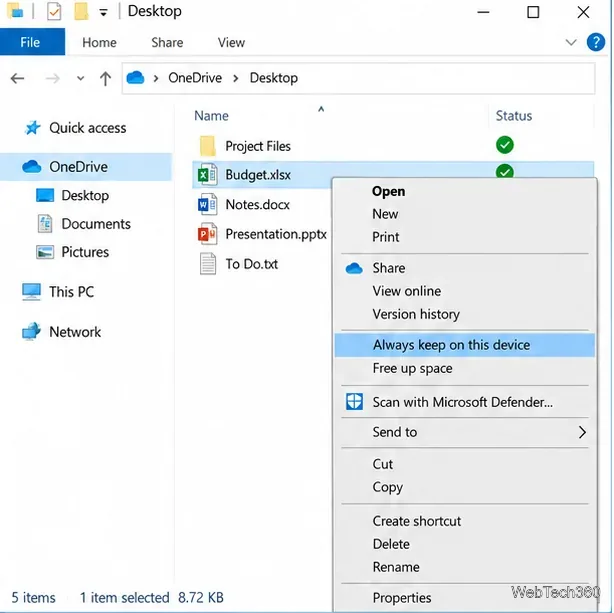Expand the Send to submenu arrow
Viewport: 614px width, 613px height.
click(582, 432)
